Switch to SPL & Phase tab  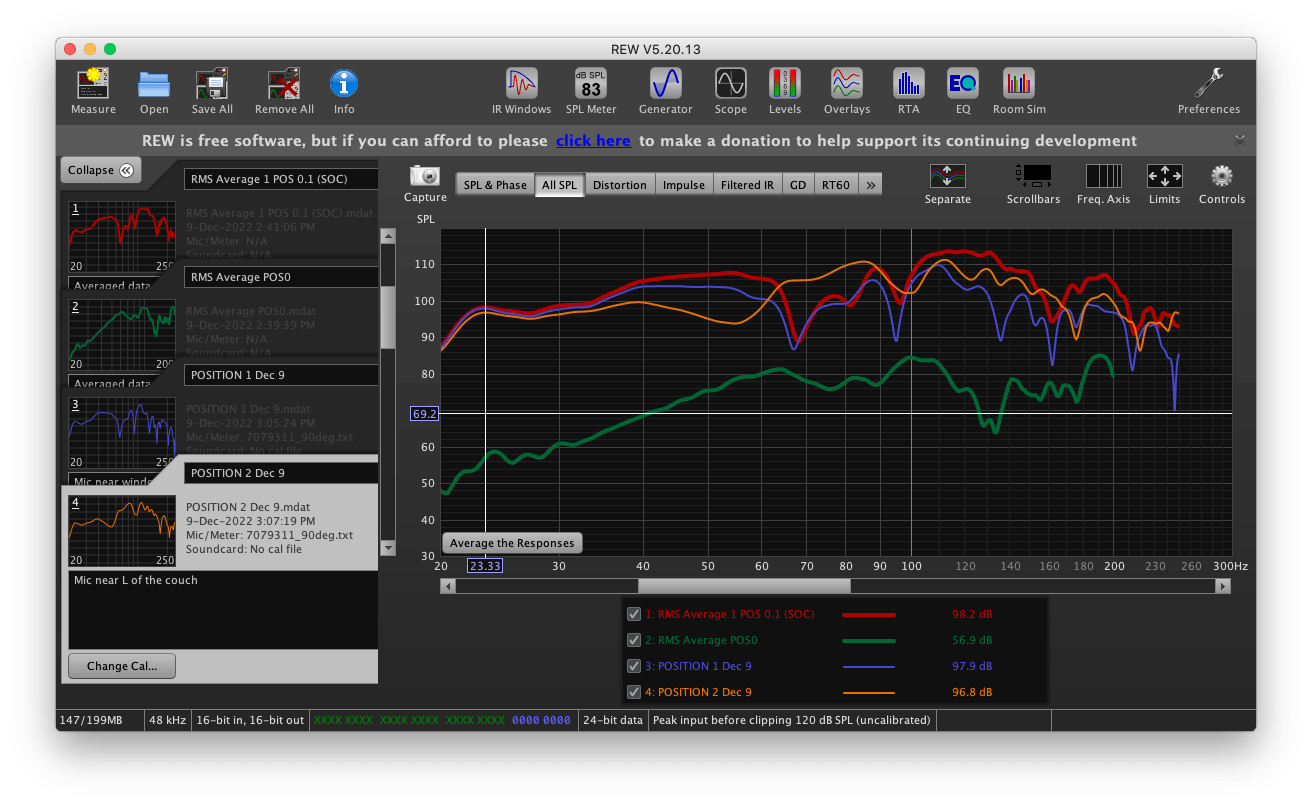(495, 185)
